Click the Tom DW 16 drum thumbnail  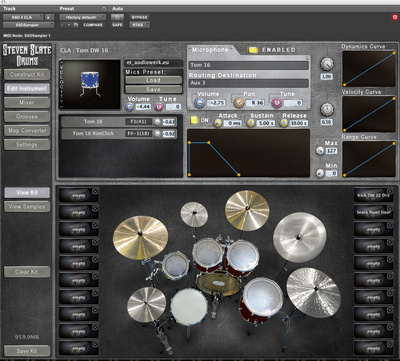[90, 84]
